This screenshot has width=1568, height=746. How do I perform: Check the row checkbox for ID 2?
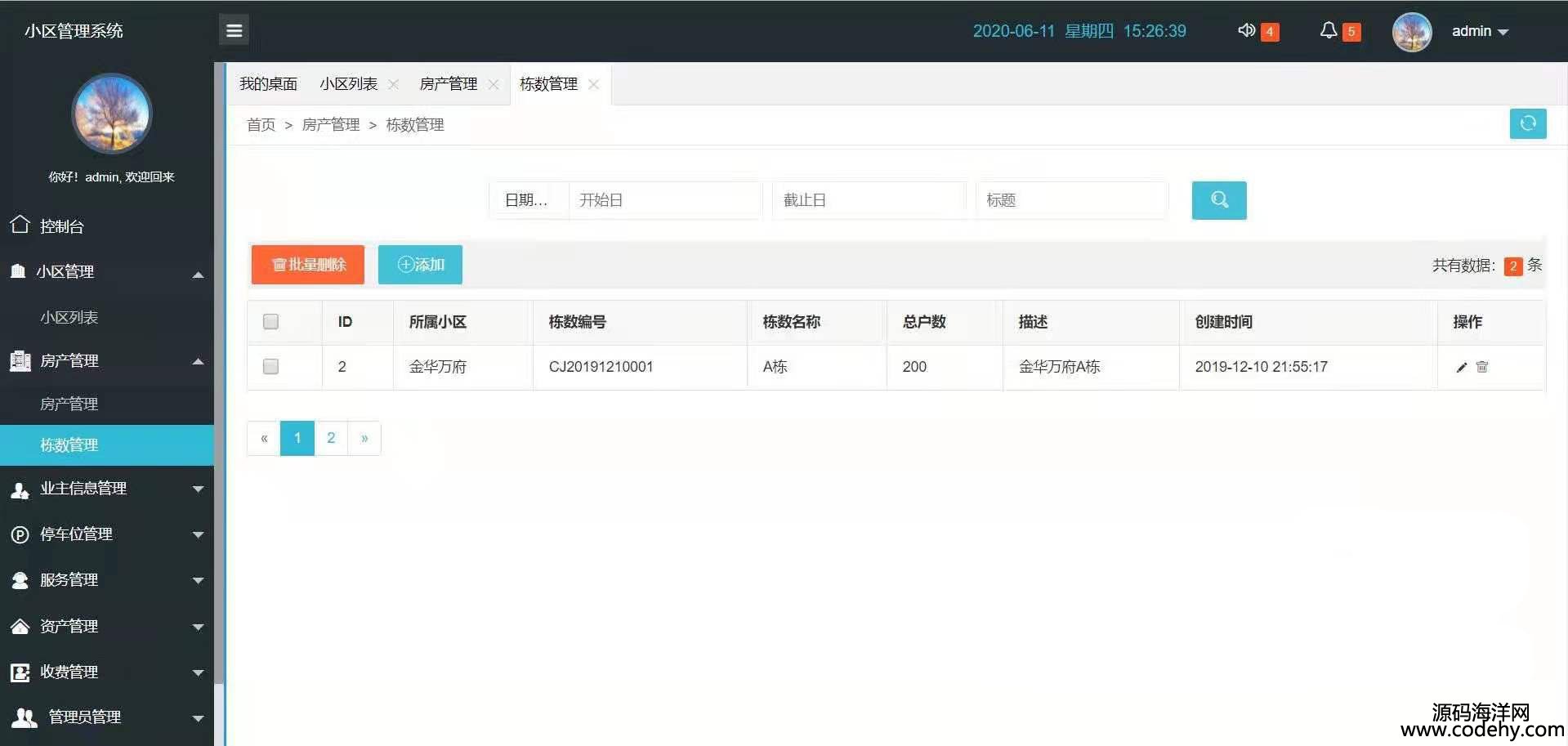[x=270, y=367]
